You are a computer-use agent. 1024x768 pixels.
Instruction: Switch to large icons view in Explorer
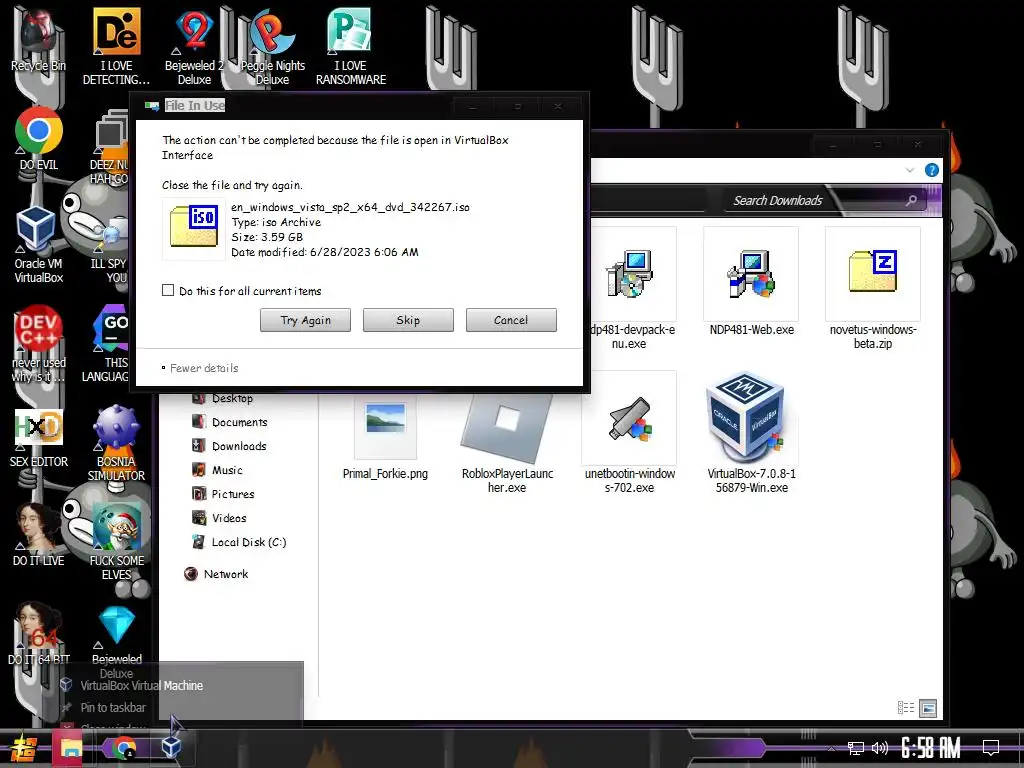pyautogui.click(x=927, y=707)
